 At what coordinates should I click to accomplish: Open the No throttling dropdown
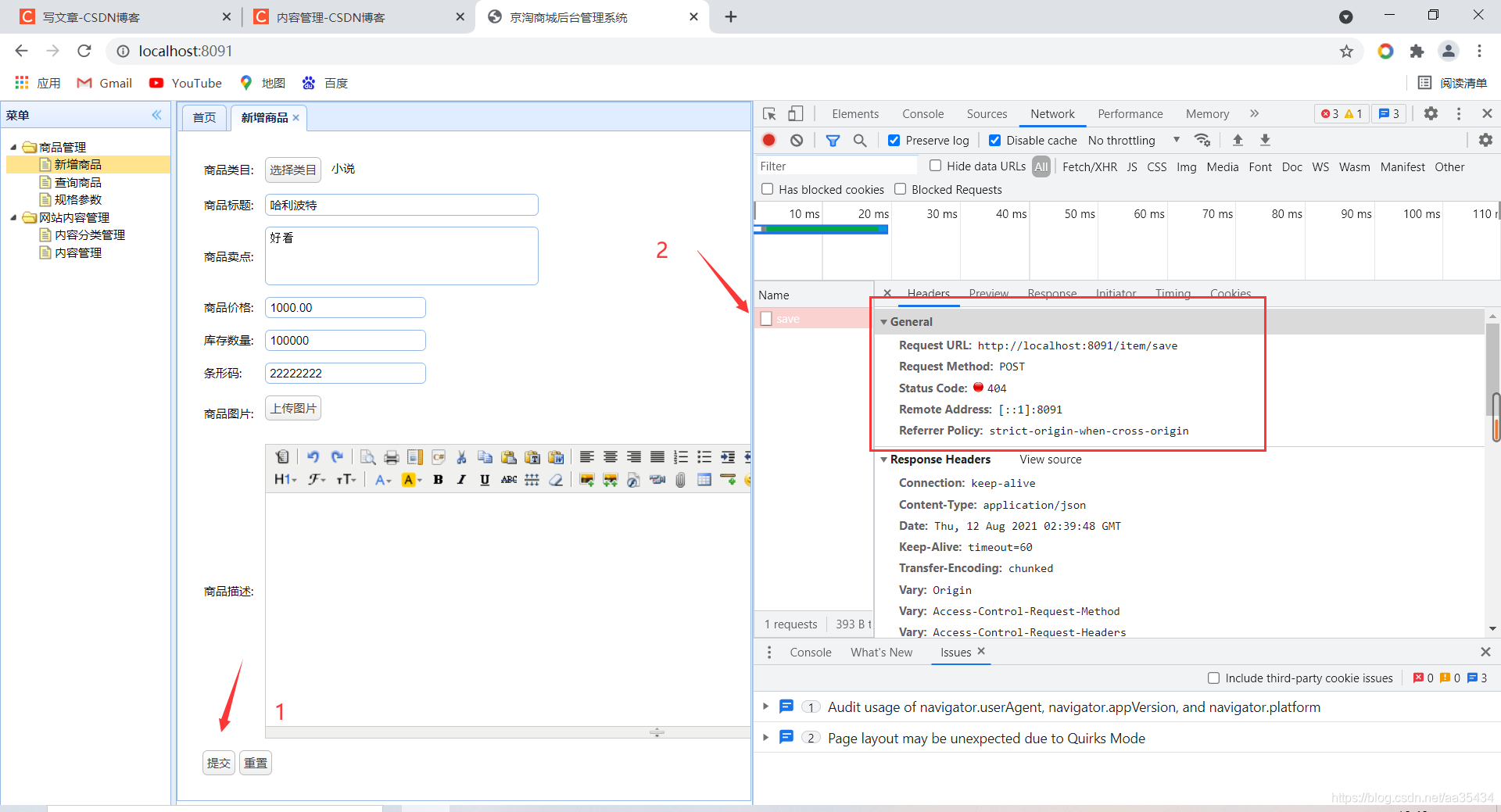point(1134,141)
